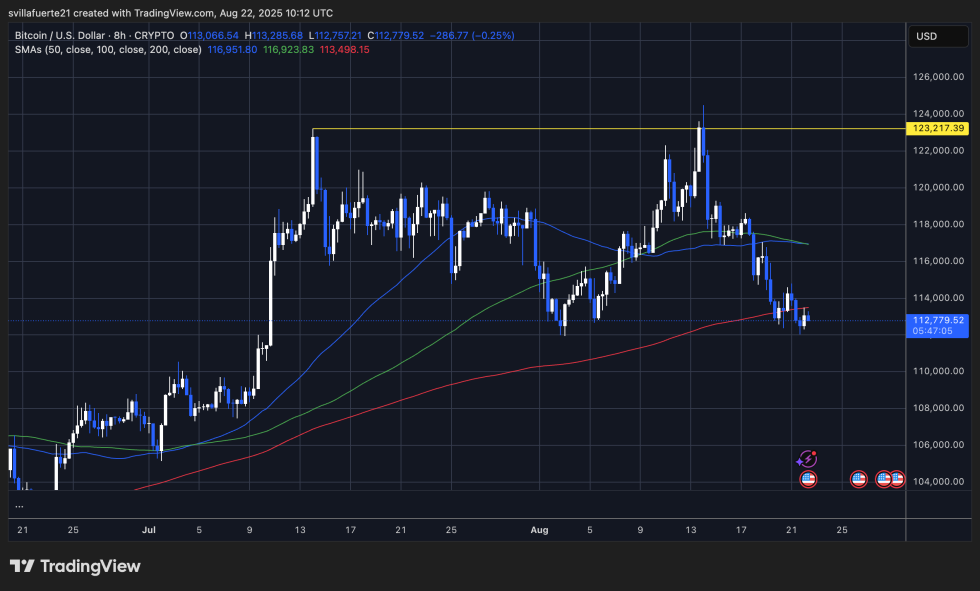Click the TradingView logo glyph at bottom left
The width and height of the screenshot is (980, 591).
(22, 567)
